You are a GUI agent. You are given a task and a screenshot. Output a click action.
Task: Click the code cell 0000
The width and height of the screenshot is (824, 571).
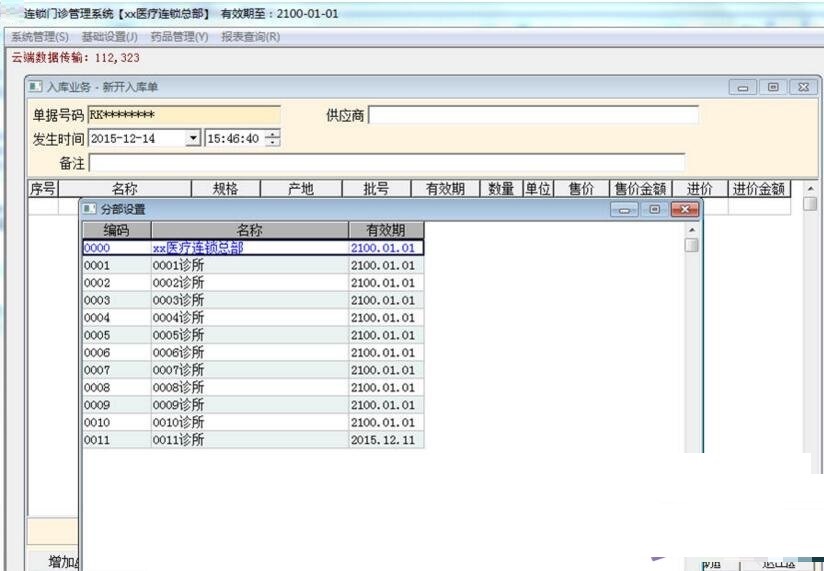[117, 248]
